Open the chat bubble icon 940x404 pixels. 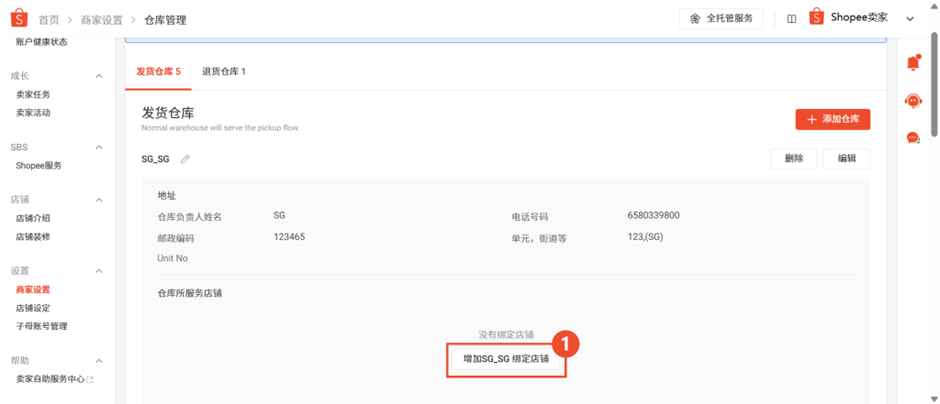click(x=913, y=138)
